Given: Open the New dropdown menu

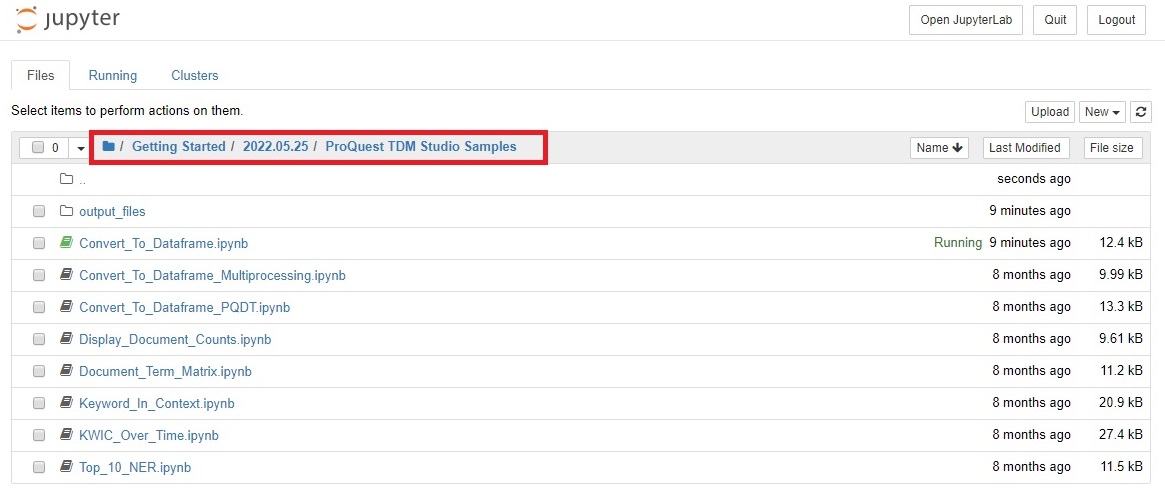Looking at the screenshot, I should (x=1102, y=112).
